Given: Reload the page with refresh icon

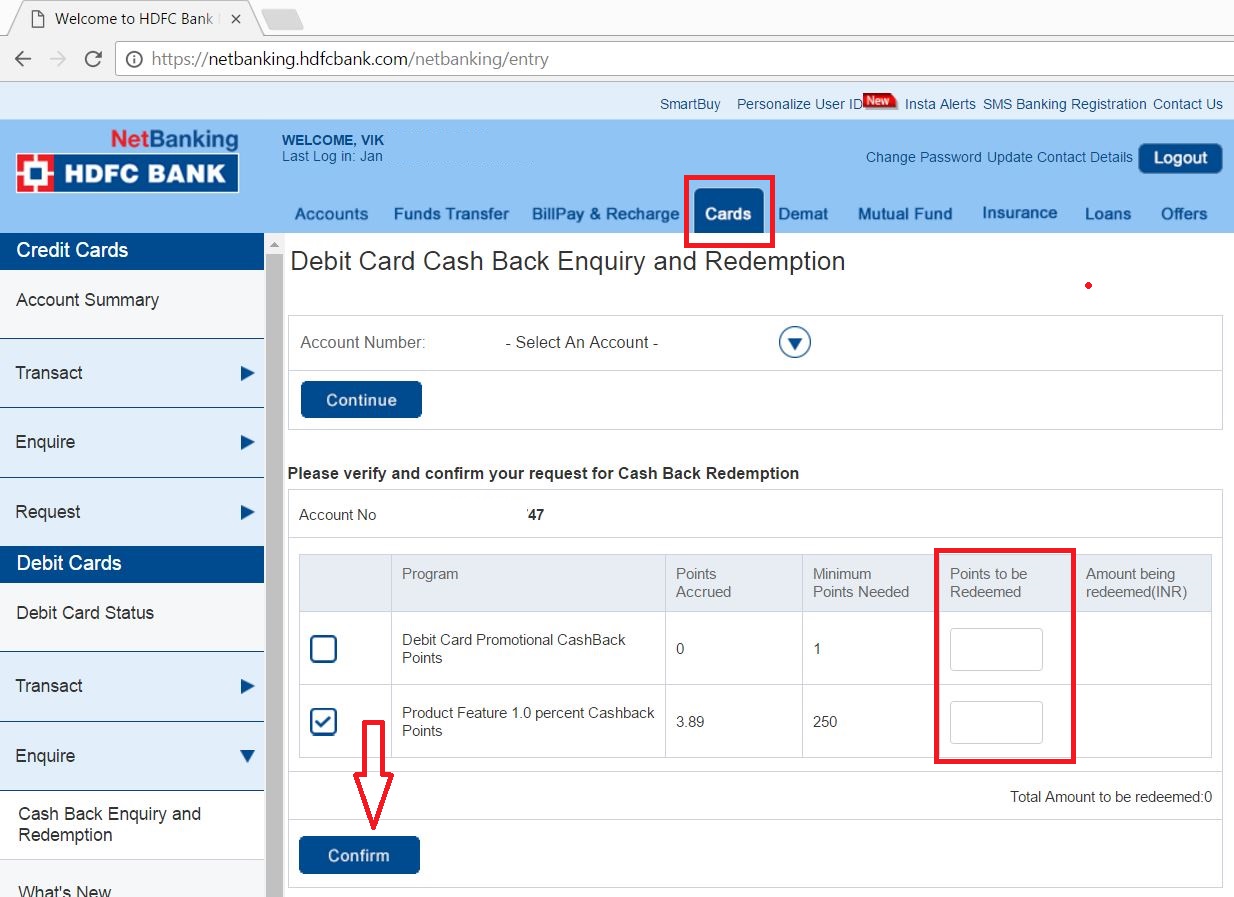Looking at the screenshot, I should point(93,59).
